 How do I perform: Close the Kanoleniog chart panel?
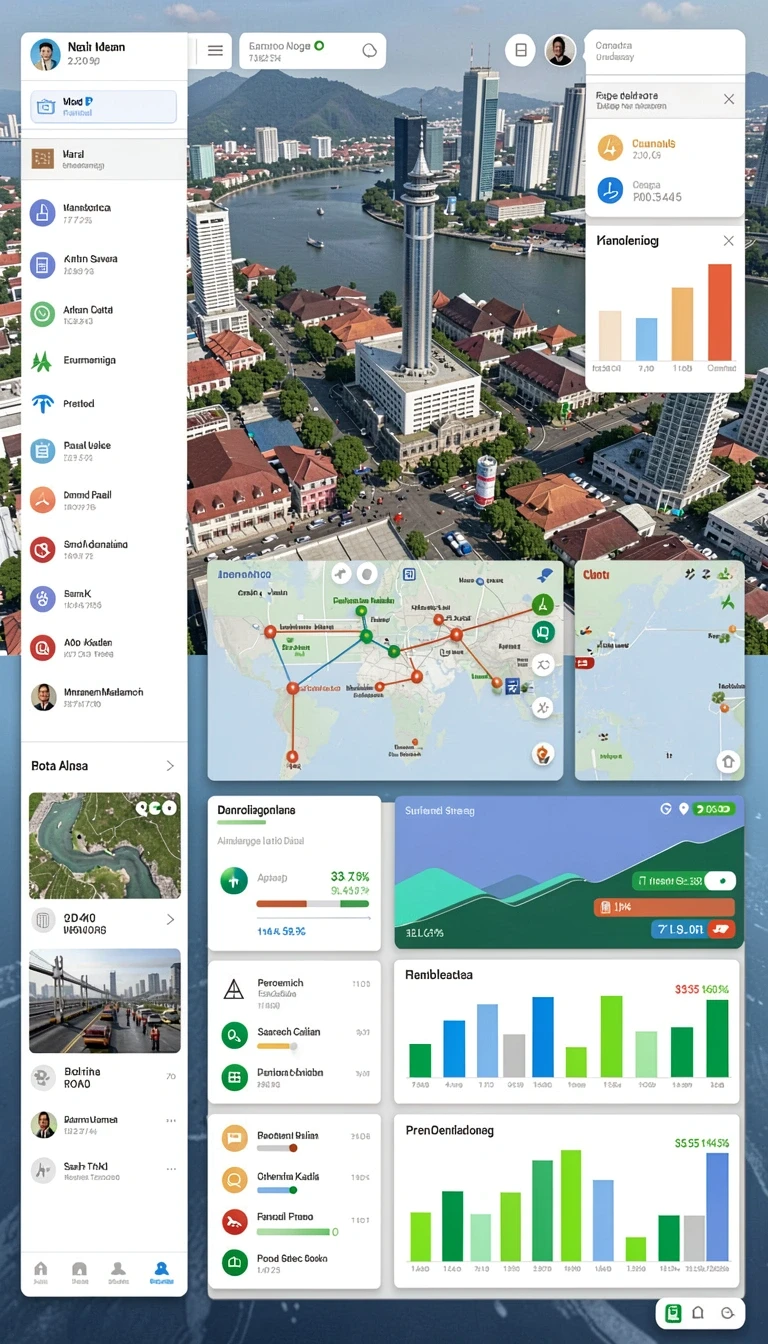click(728, 241)
